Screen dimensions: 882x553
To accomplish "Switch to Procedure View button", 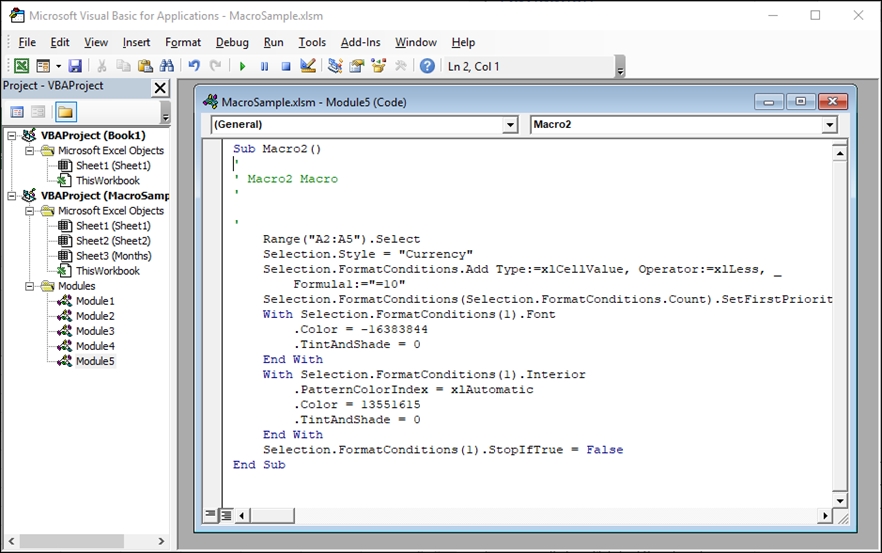I will coord(210,514).
